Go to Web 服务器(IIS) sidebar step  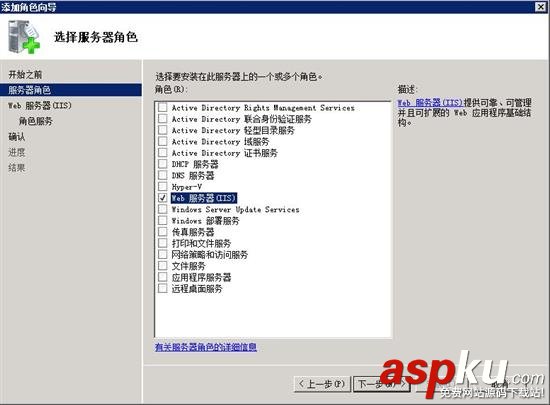pos(40,105)
